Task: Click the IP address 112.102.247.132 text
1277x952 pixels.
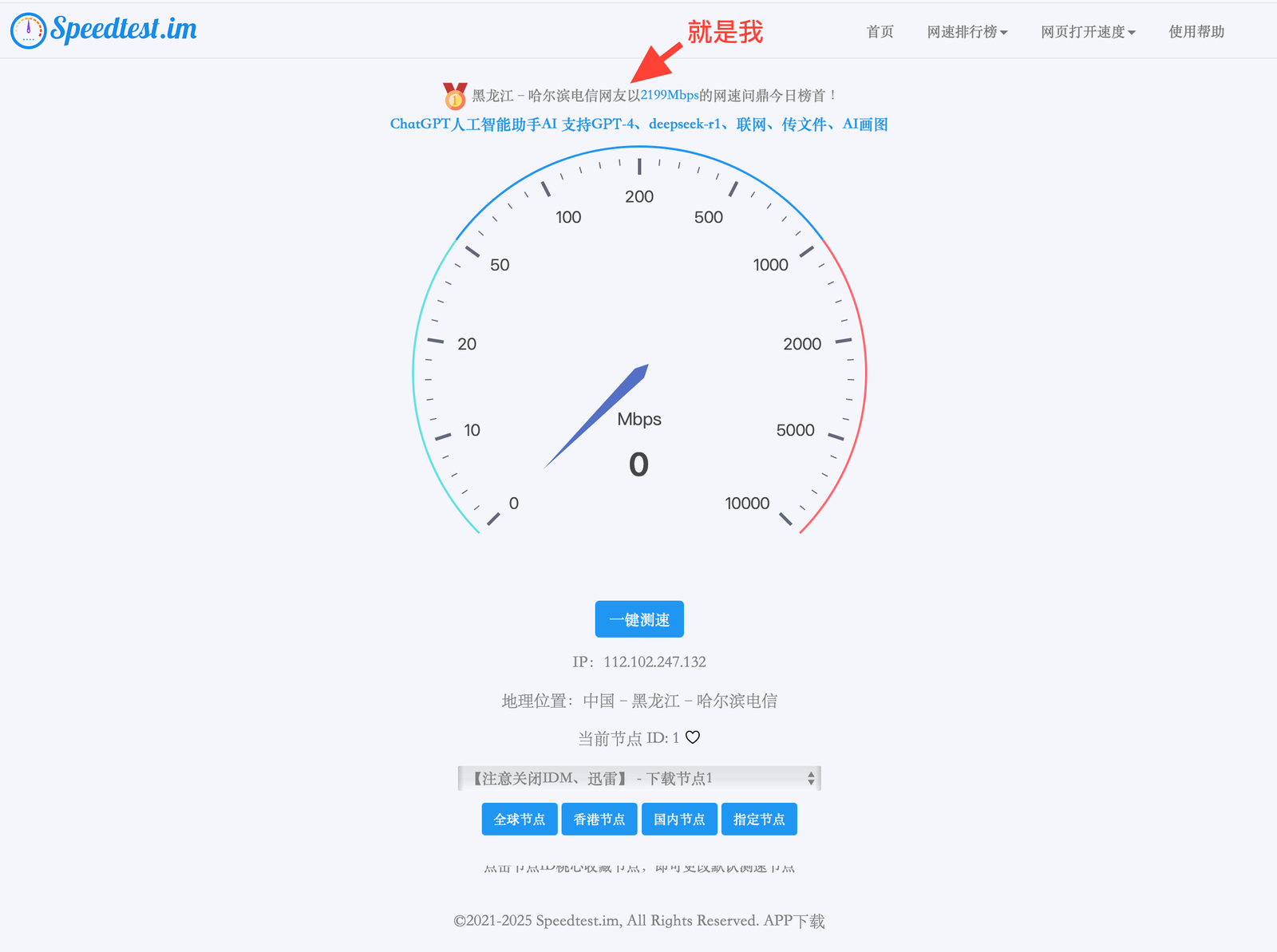Action: click(x=654, y=662)
